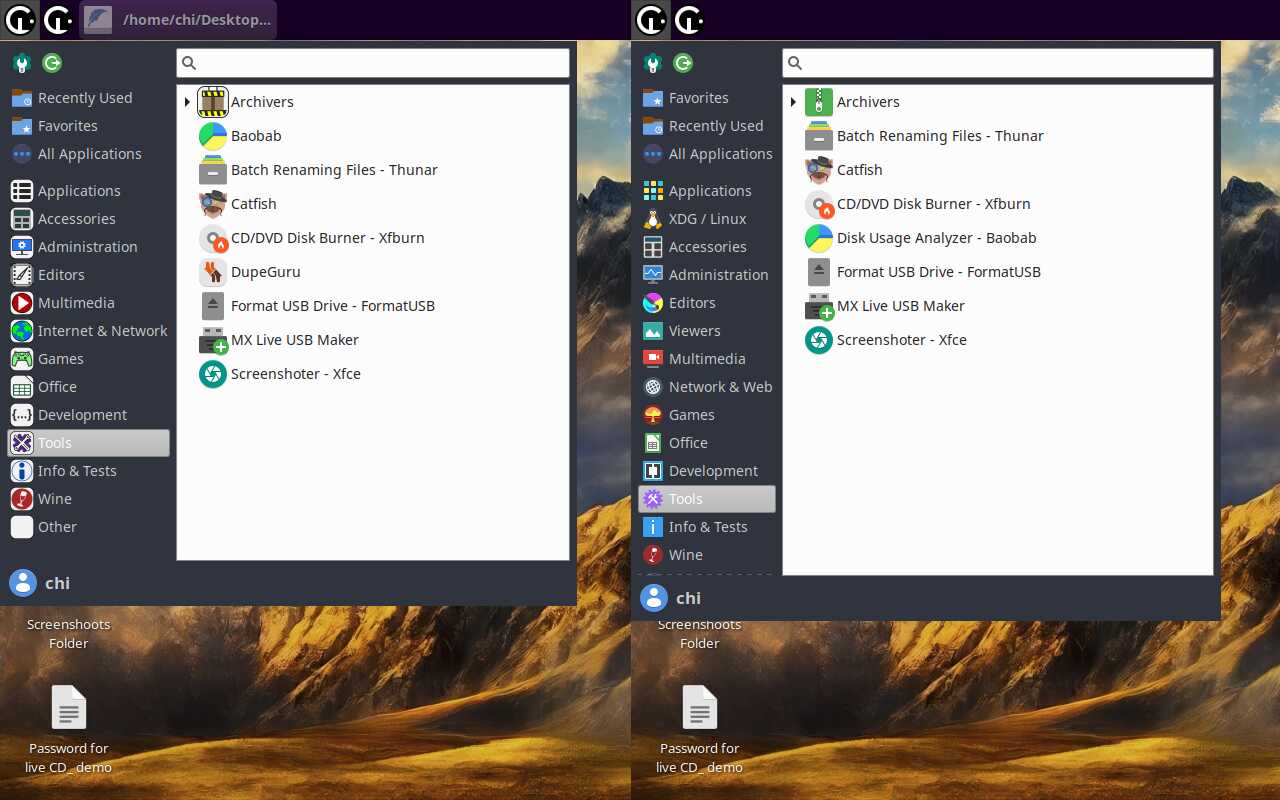Image resolution: width=1280 pixels, height=800 pixels.
Task: Open the Editors category in right menu
Action: [x=707, y=303]
